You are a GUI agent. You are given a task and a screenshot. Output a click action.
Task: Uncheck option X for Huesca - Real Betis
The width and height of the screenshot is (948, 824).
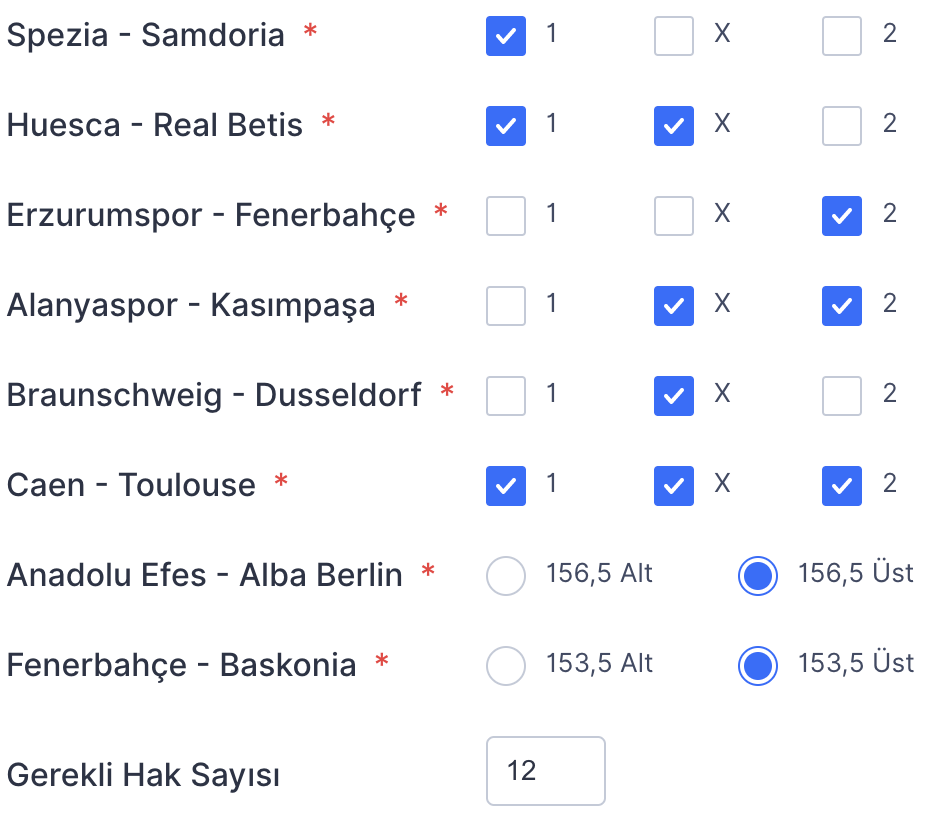point(674,126)
